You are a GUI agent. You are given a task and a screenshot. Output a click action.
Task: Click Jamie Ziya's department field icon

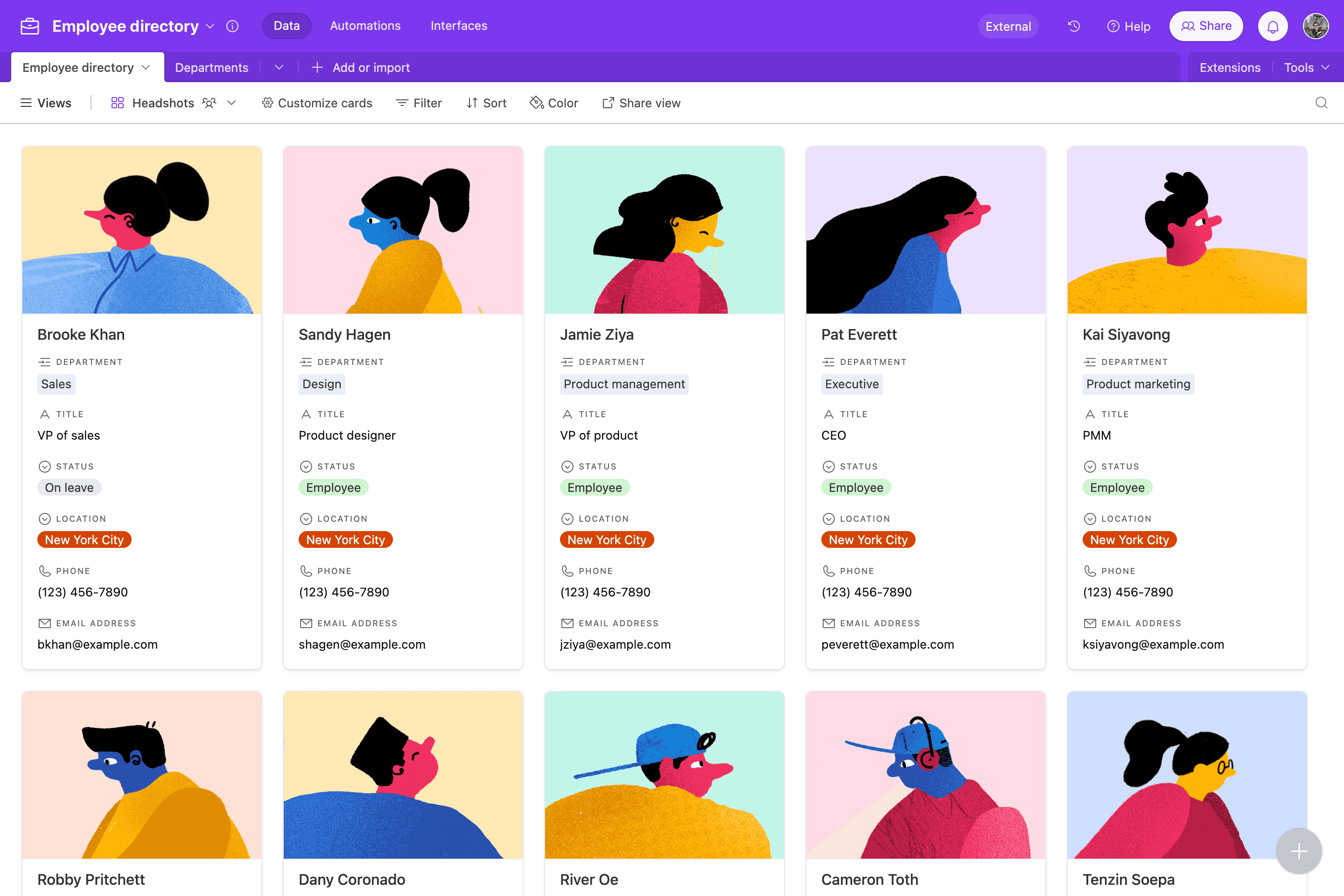tap(567, 362)
